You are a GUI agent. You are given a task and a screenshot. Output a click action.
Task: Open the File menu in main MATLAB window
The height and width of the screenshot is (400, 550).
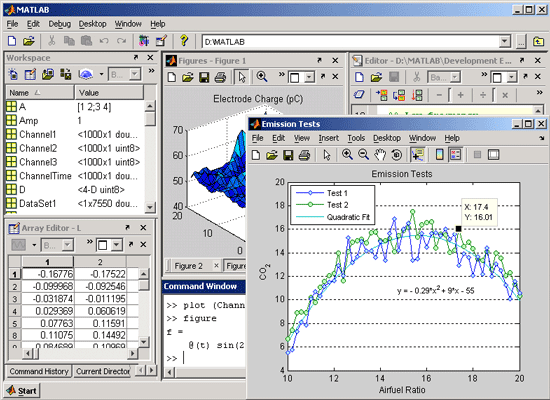tap(12, 24)
